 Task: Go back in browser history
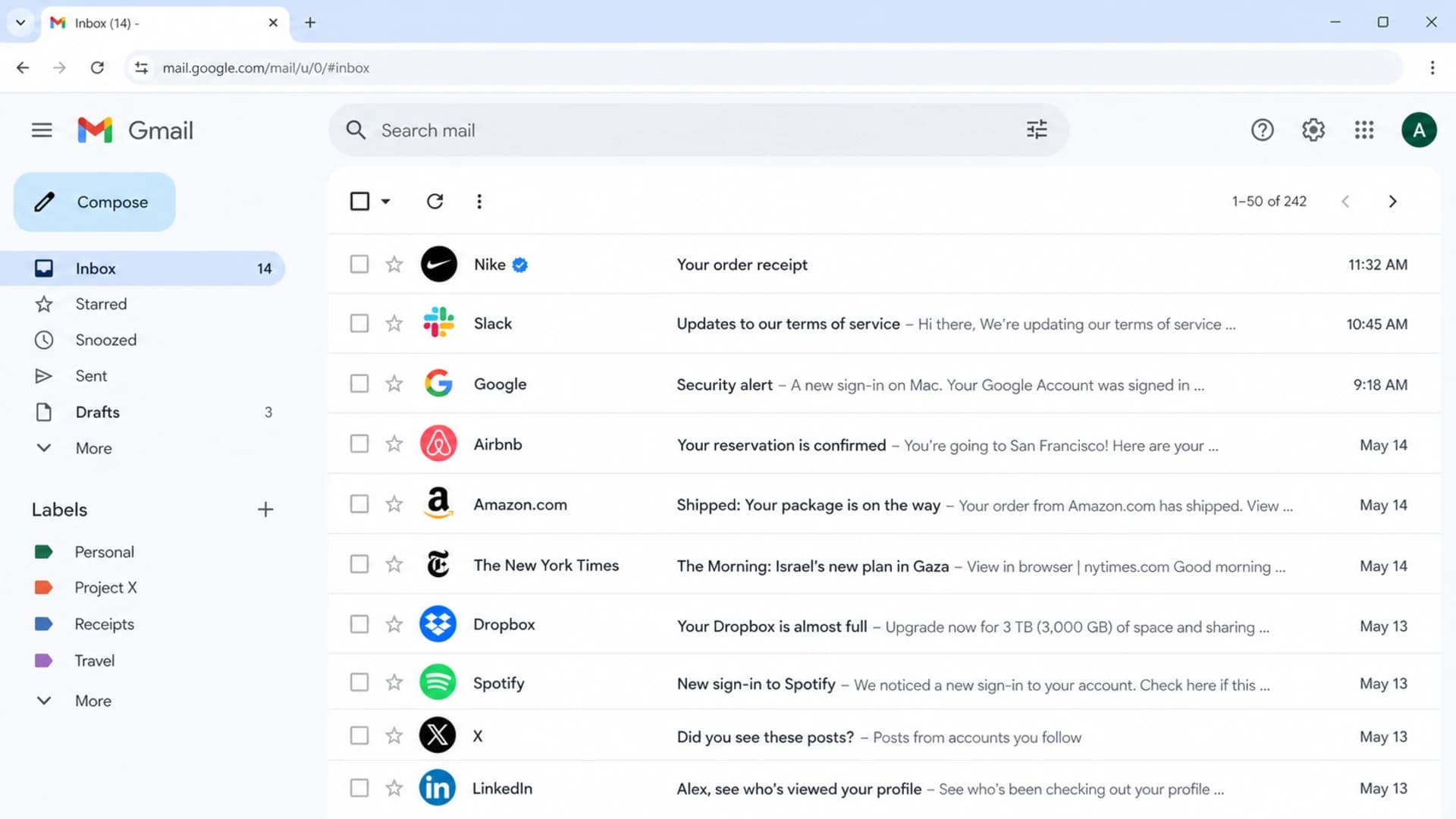23,67
